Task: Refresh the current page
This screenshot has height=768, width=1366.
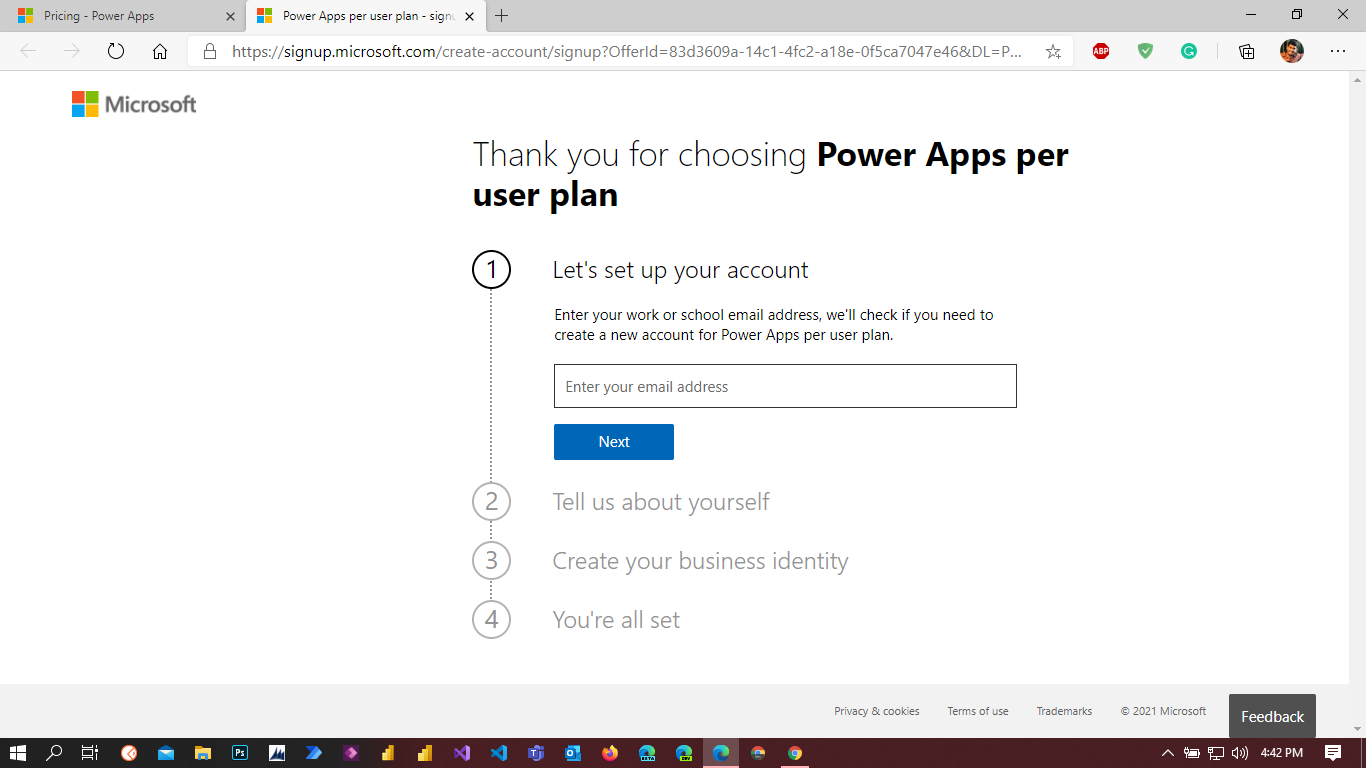Action: click(x=116, y=52)
